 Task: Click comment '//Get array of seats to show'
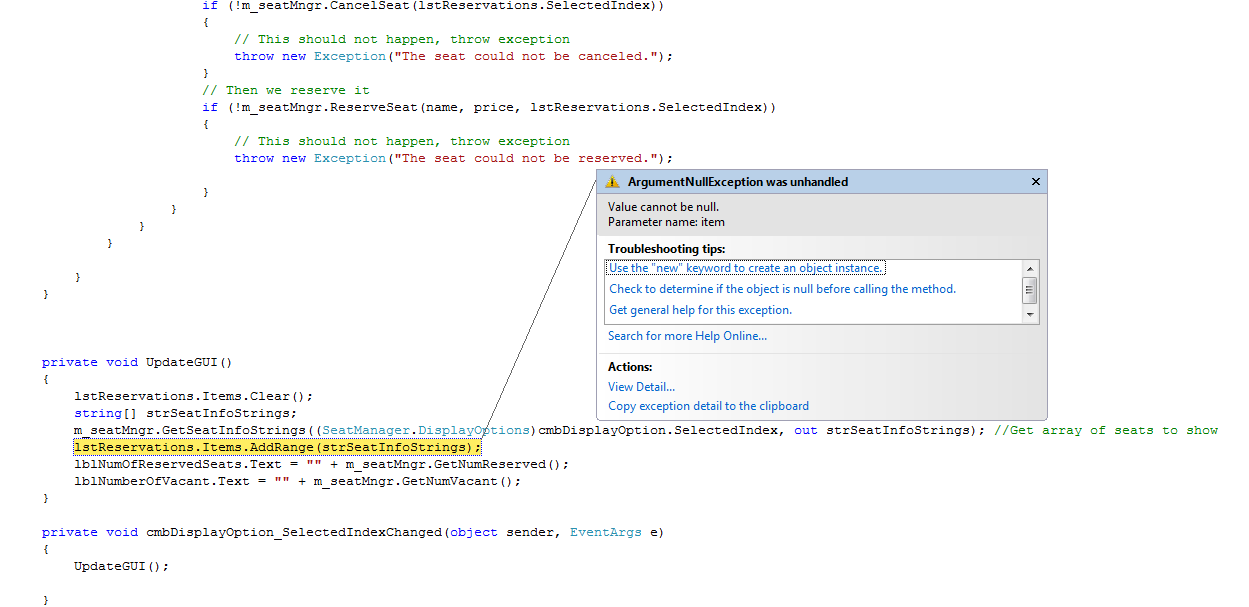coord(1106,430)
